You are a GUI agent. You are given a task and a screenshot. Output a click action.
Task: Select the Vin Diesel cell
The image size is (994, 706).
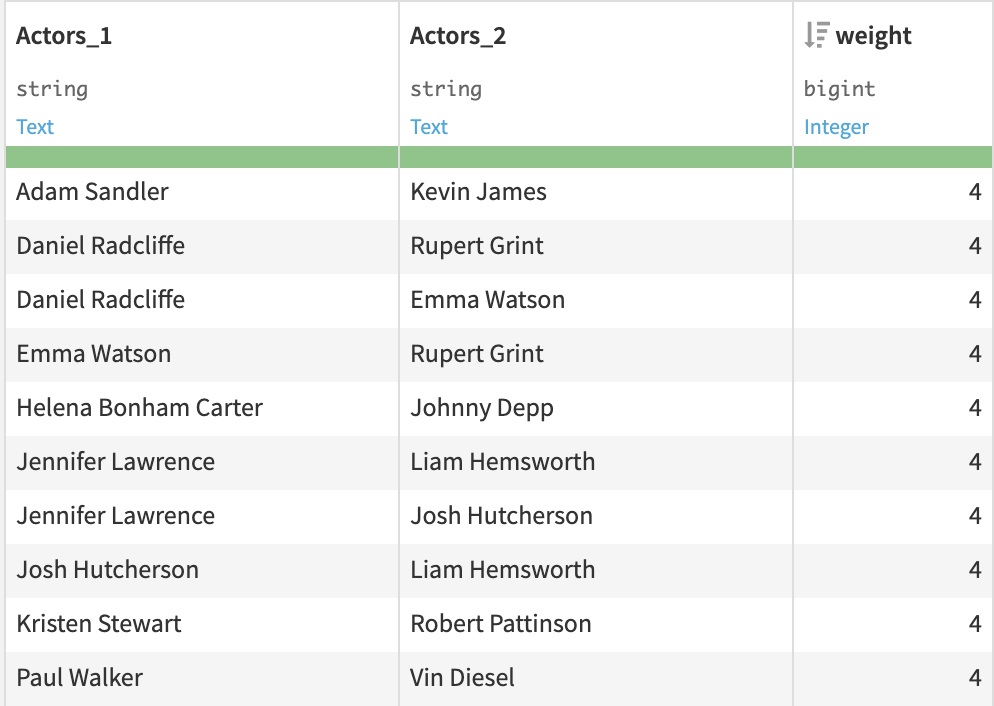(x=463, y=678)
